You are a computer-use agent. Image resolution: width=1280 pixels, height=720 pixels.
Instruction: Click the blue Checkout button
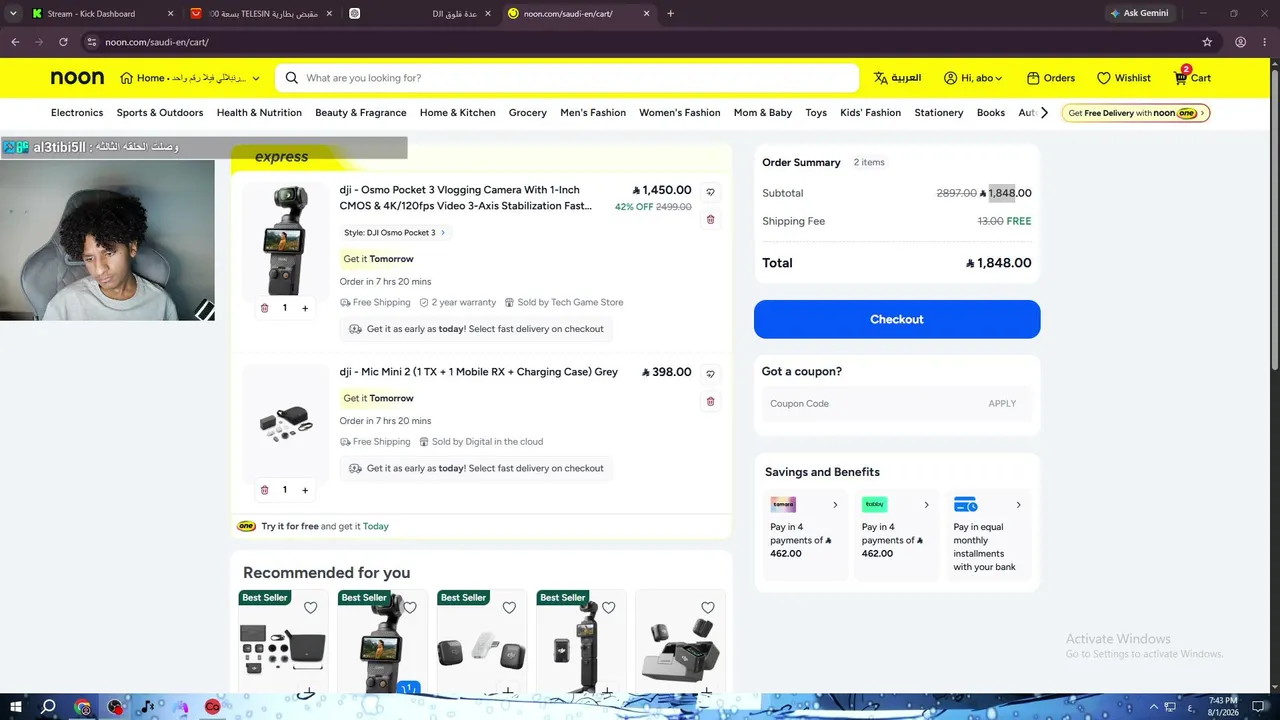pos(897,319)
